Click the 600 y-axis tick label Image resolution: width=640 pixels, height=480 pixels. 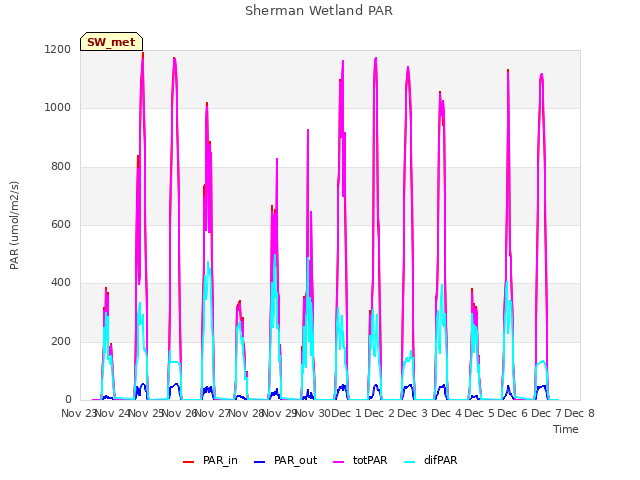click(61, 224)
